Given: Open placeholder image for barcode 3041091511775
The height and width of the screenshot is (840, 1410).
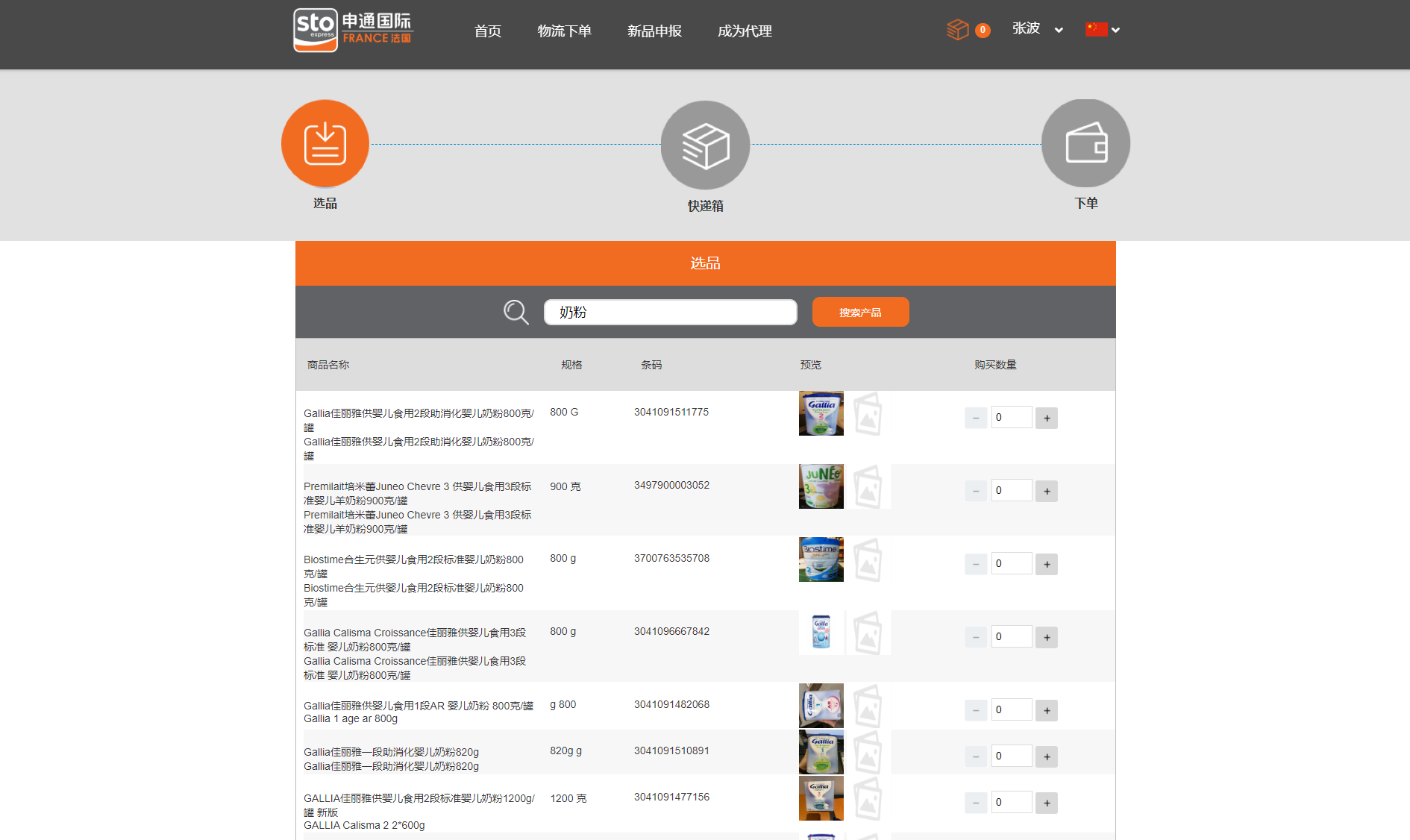Looking at the screenshot, I should 868,413.
